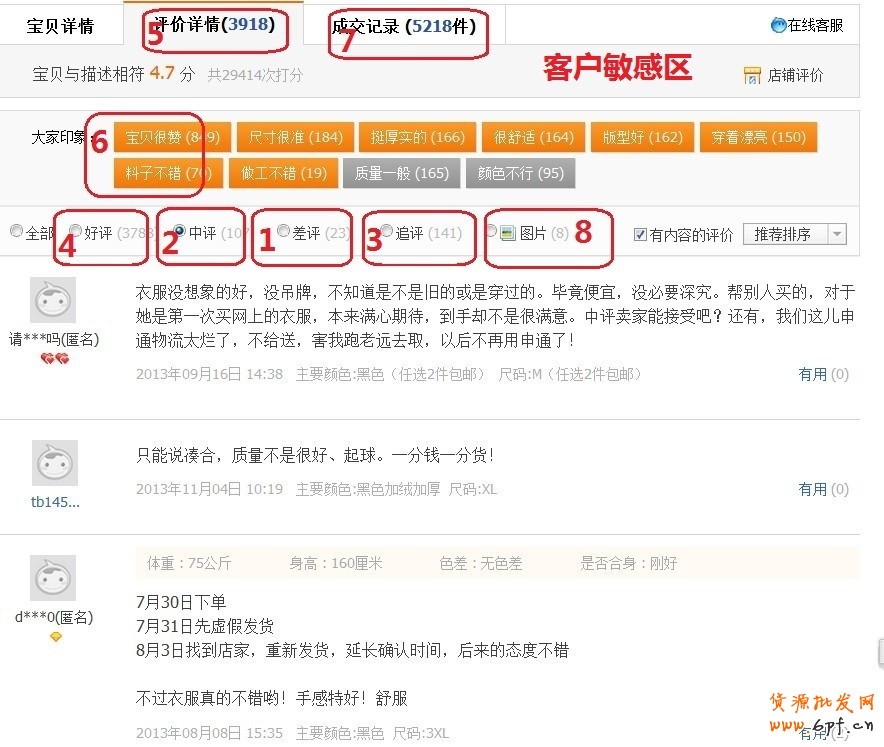
Task: Choose the 追评 (141) radio button
Action: pyautogui.click(x=387, y=231)
